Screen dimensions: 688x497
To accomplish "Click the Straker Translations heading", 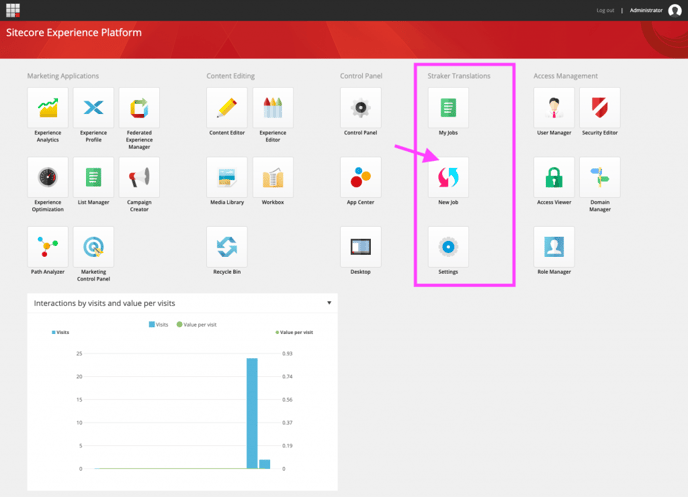I will [459, 76].
